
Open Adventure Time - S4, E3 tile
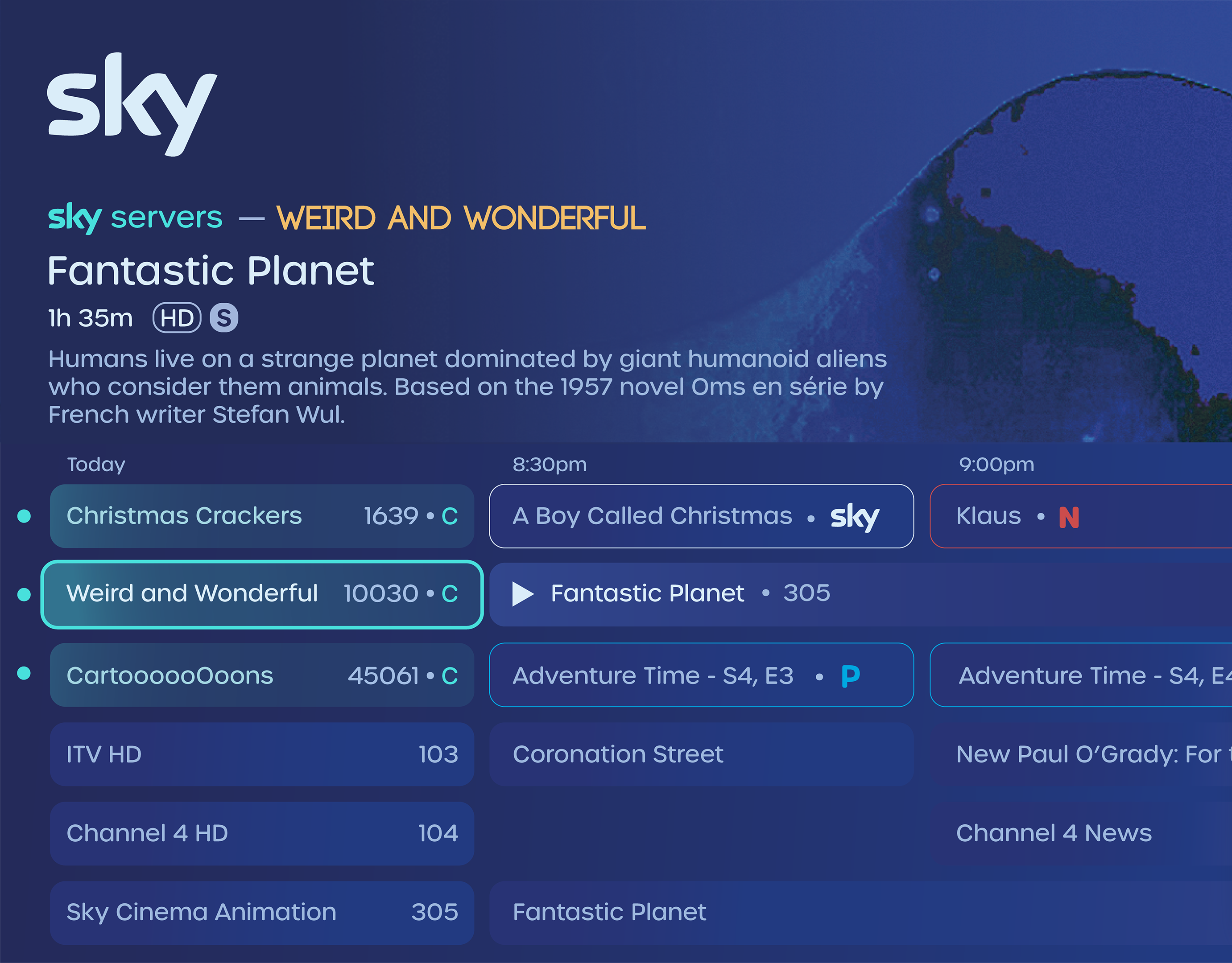point(701,675)
